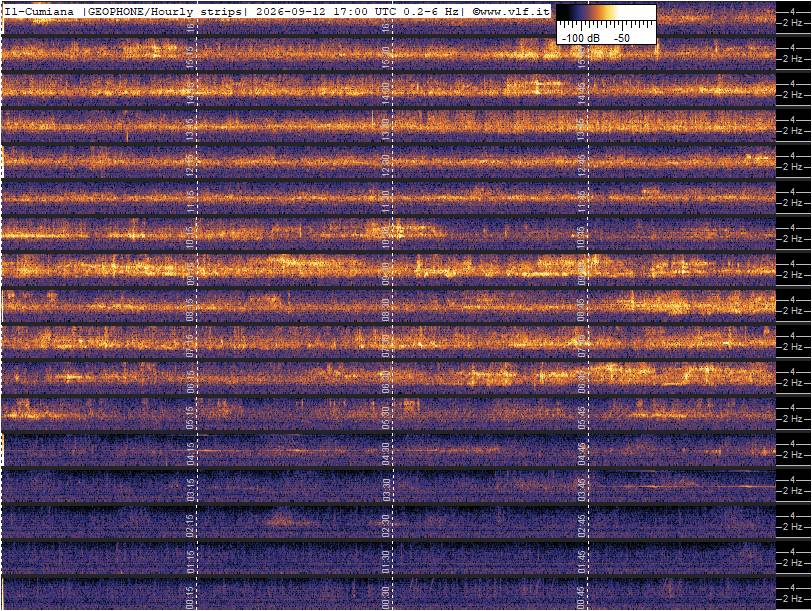The height and width of the screenshot is (611, 812).
Task: Click the "08:15" time marker
Action: point(191,310)
